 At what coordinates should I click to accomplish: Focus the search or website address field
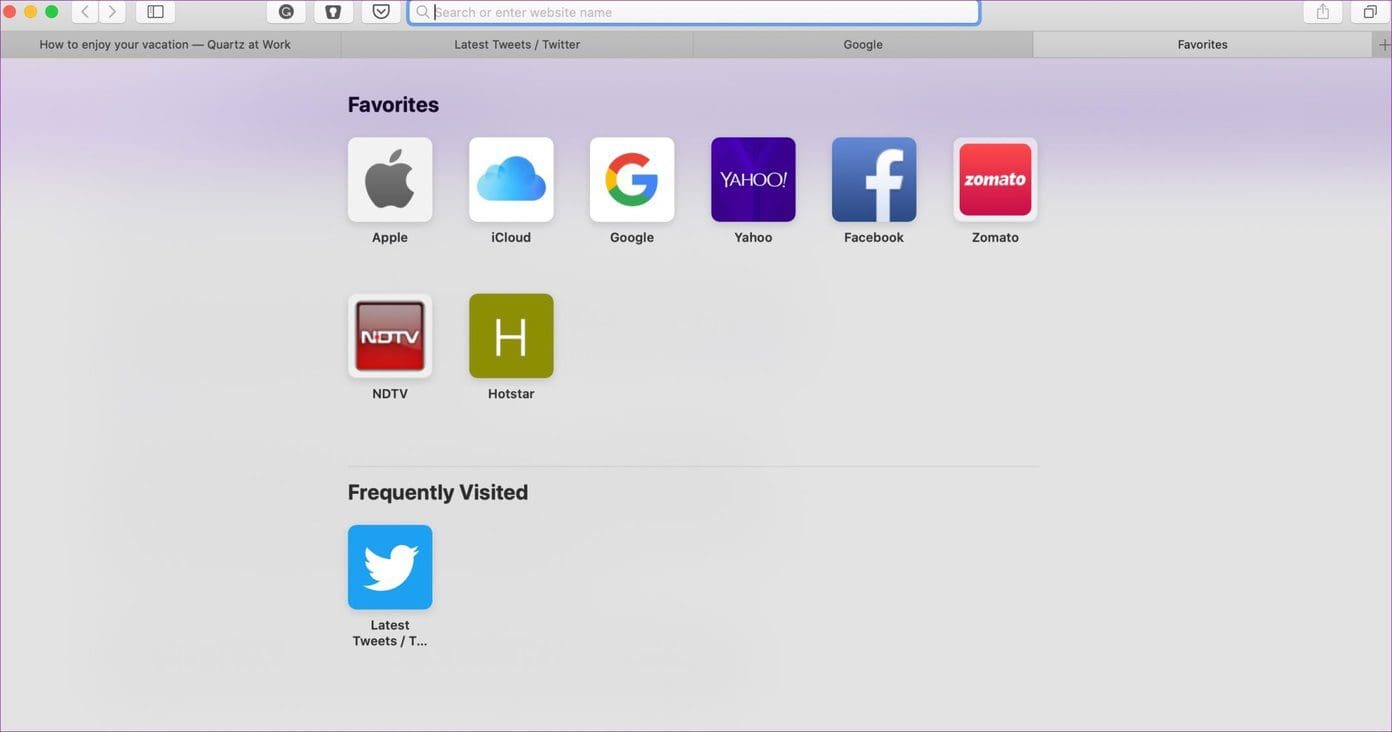click(x=694, y=12)
